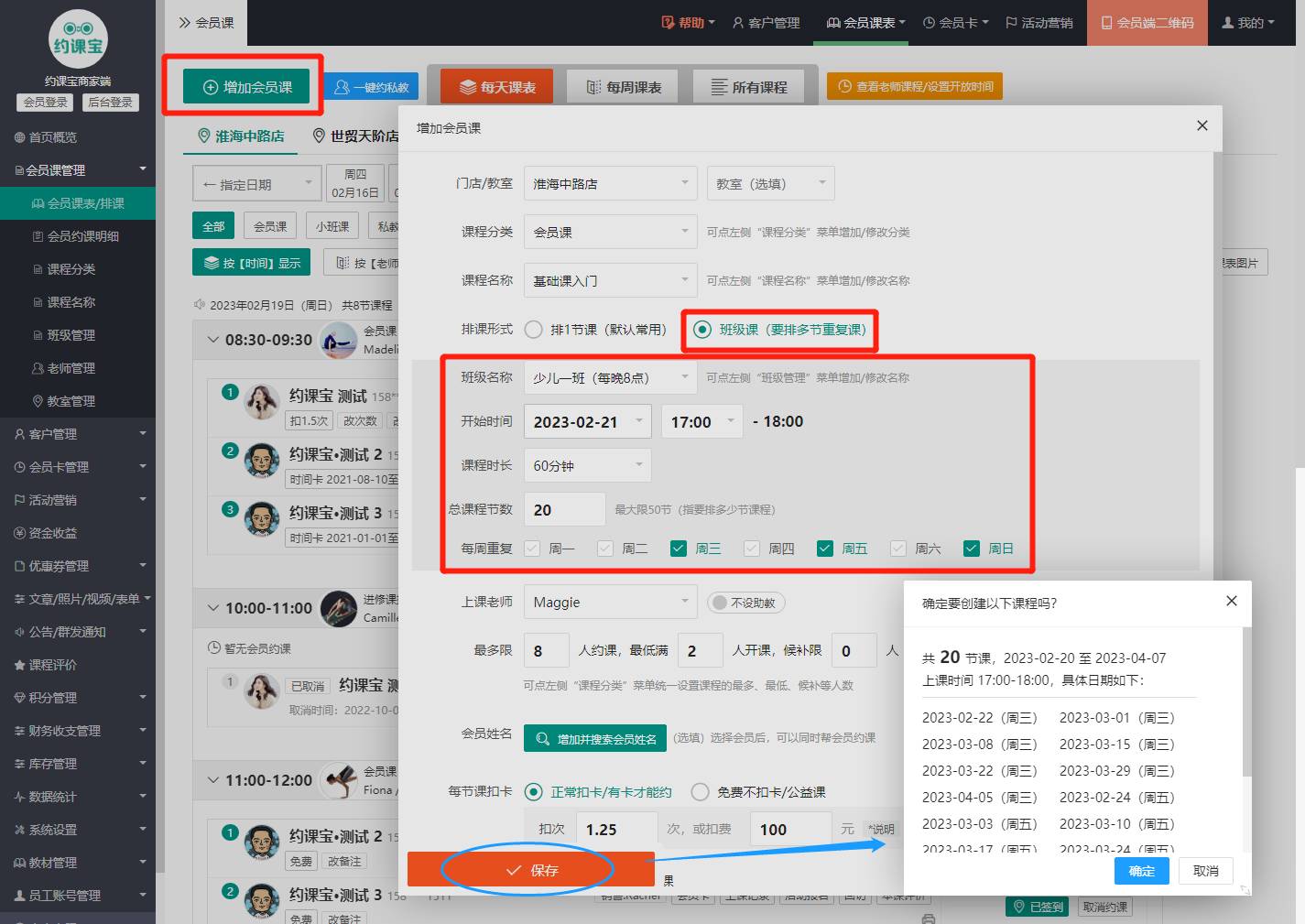This screenshot has height=924, width=1305.
Task: Toggle the 周一 checkbox
Action: point(532,549)
